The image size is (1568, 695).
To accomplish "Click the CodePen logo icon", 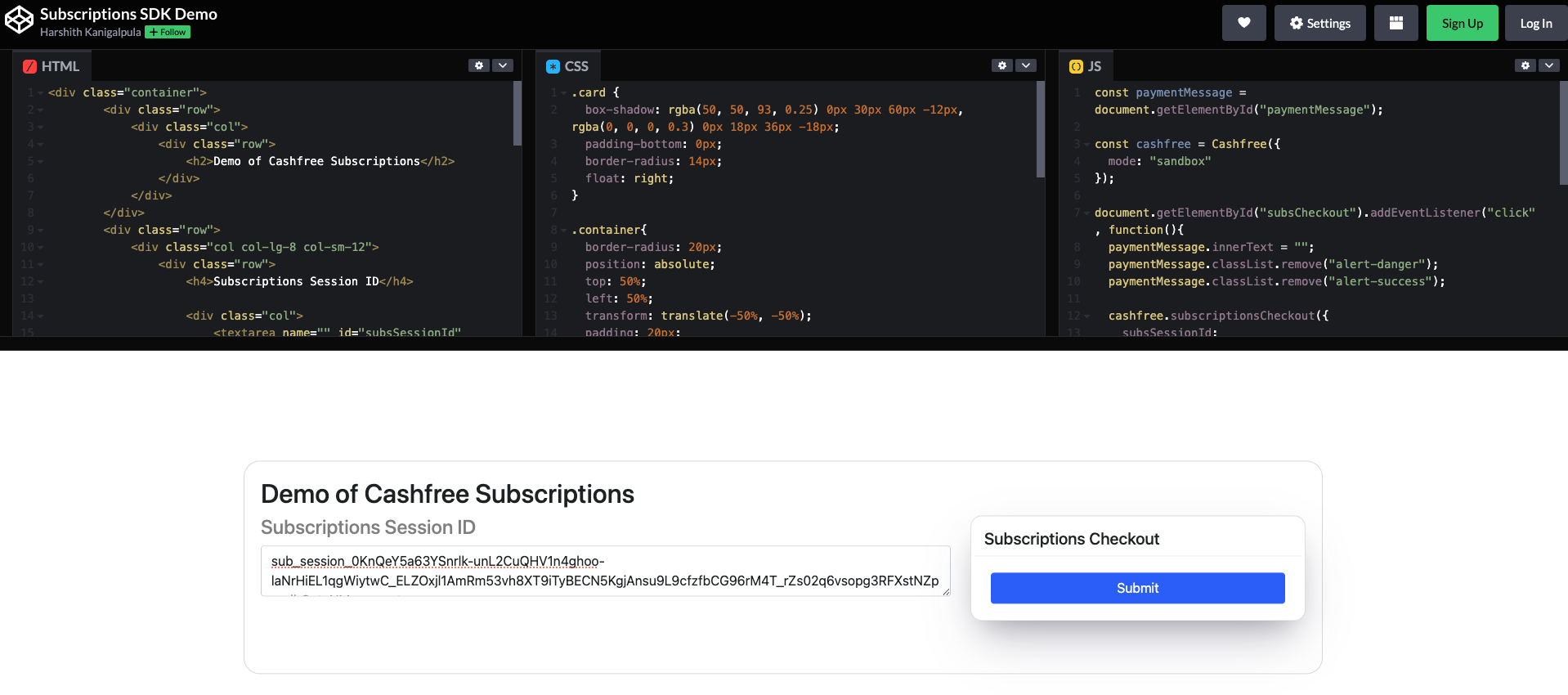I will 20,20.
